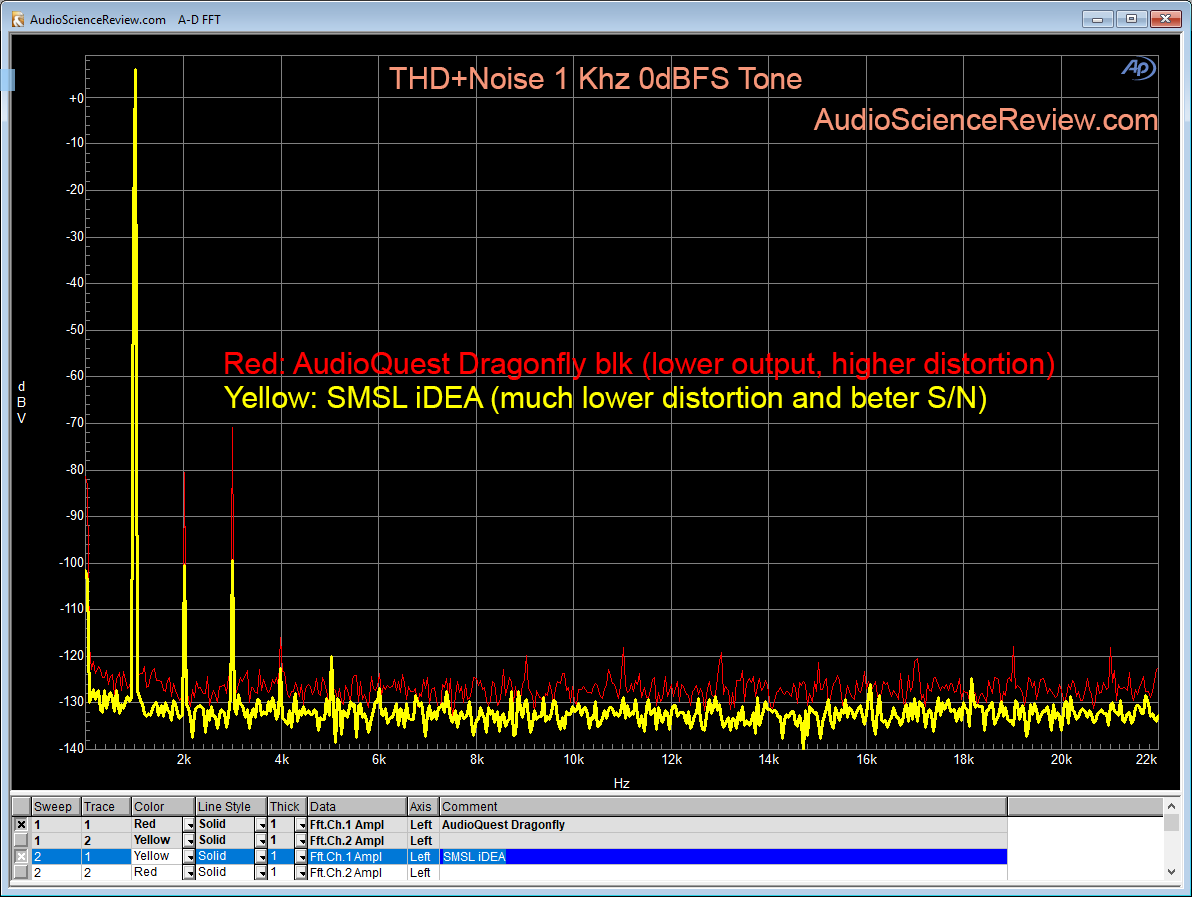Select the AudioQuest Dragonfly comment cell
Screen dimensions: 1192x897
click(723, 825)
